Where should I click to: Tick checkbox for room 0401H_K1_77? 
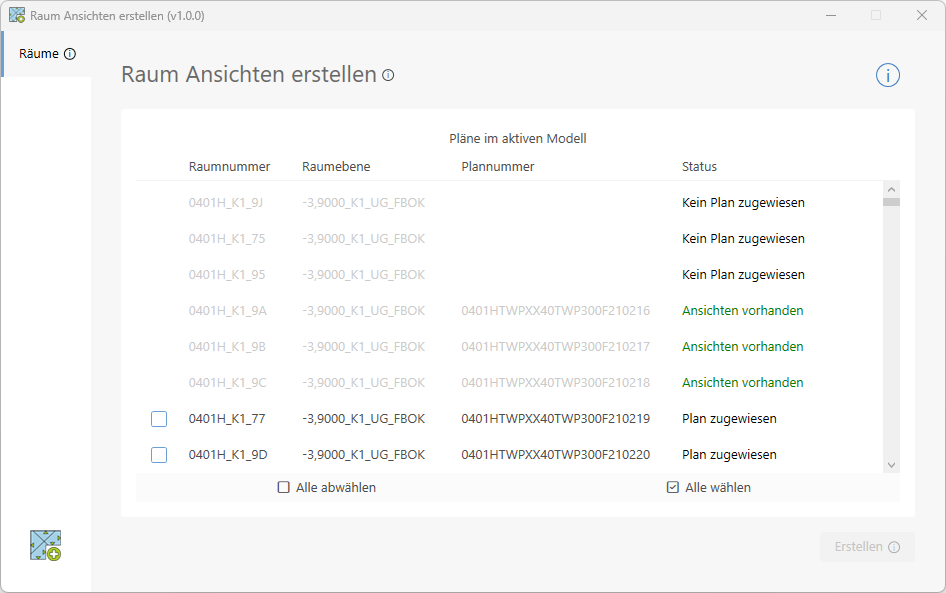tap(159, 419)
